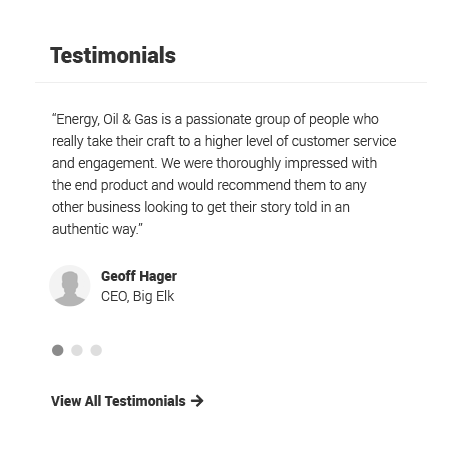
Task: Jump to the third testimonial dot
Action: click(96, 350)
